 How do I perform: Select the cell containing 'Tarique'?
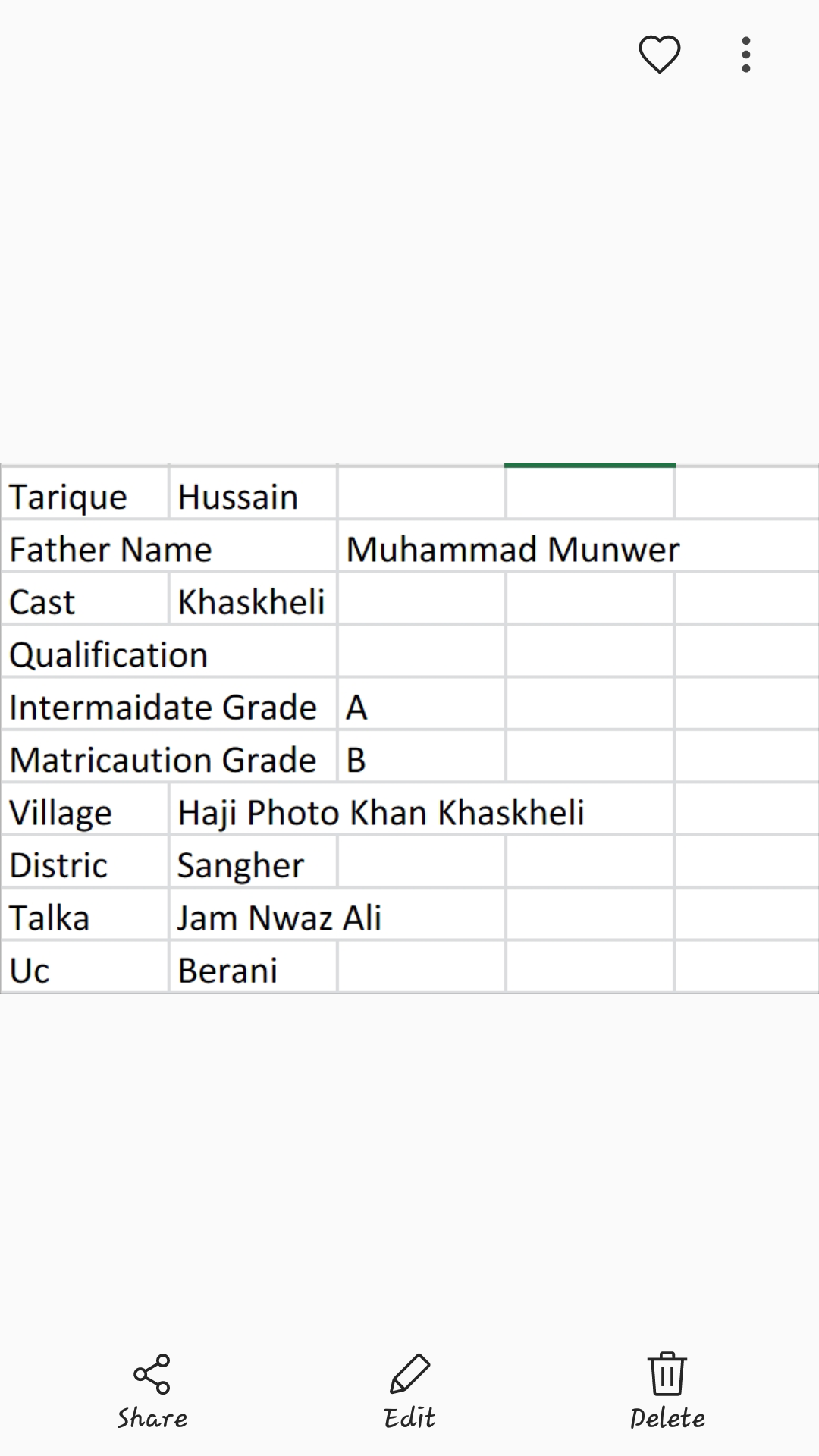pos(83,495)
